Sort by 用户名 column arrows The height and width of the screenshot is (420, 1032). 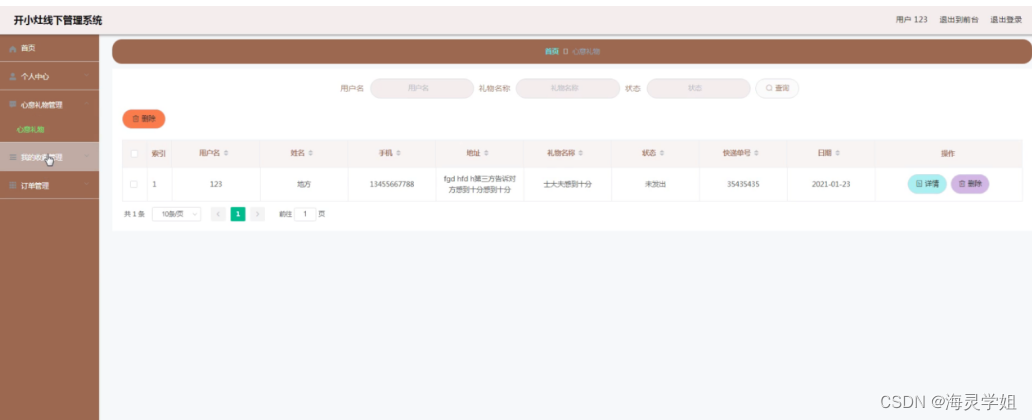tap(226, 153)
